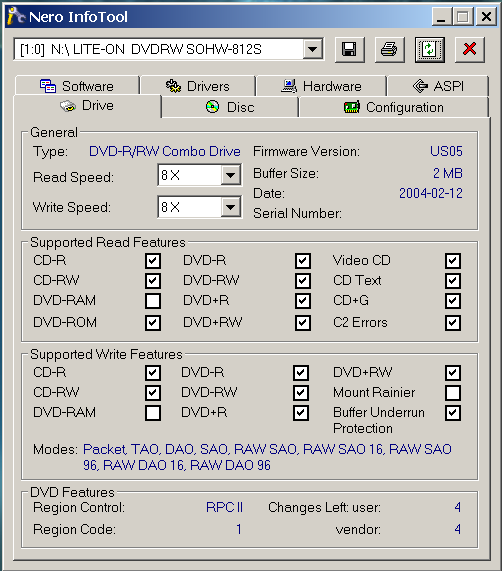
Task: Open the Configuration tab
Action: [x=394, y=107]
